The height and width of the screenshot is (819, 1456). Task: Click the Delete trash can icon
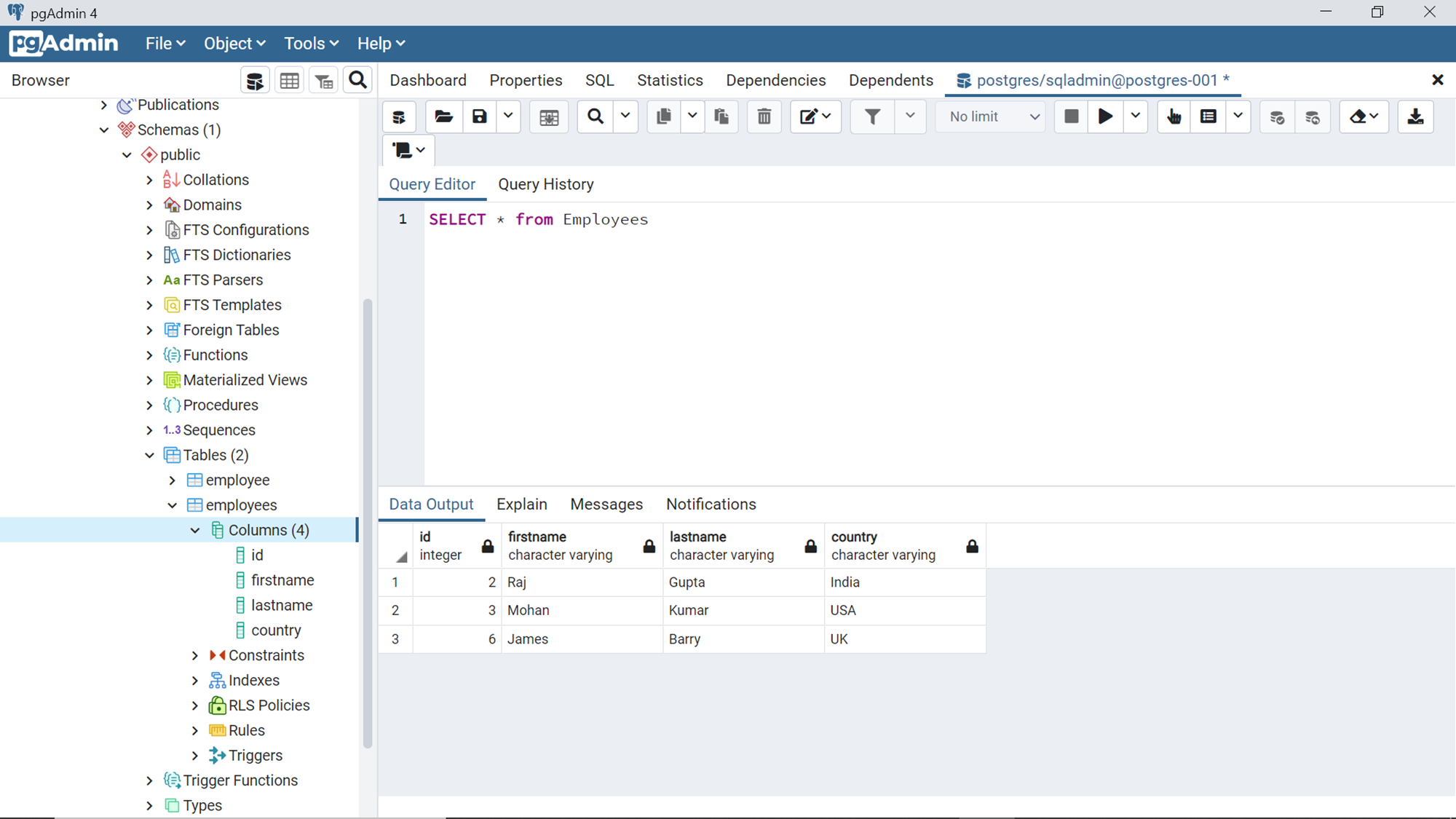click(x=764, y=116)
